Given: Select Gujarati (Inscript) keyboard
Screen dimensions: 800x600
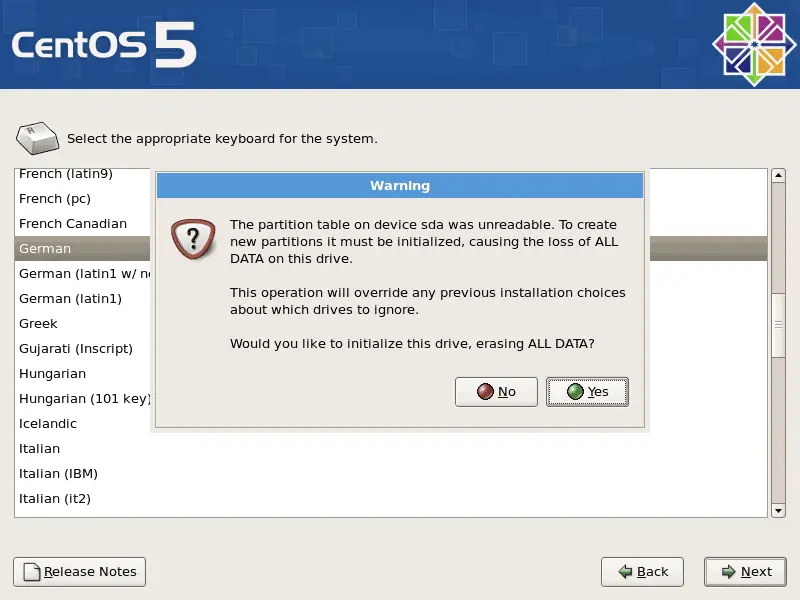Looking at the screenshot, I should click(x=82, y=348).
